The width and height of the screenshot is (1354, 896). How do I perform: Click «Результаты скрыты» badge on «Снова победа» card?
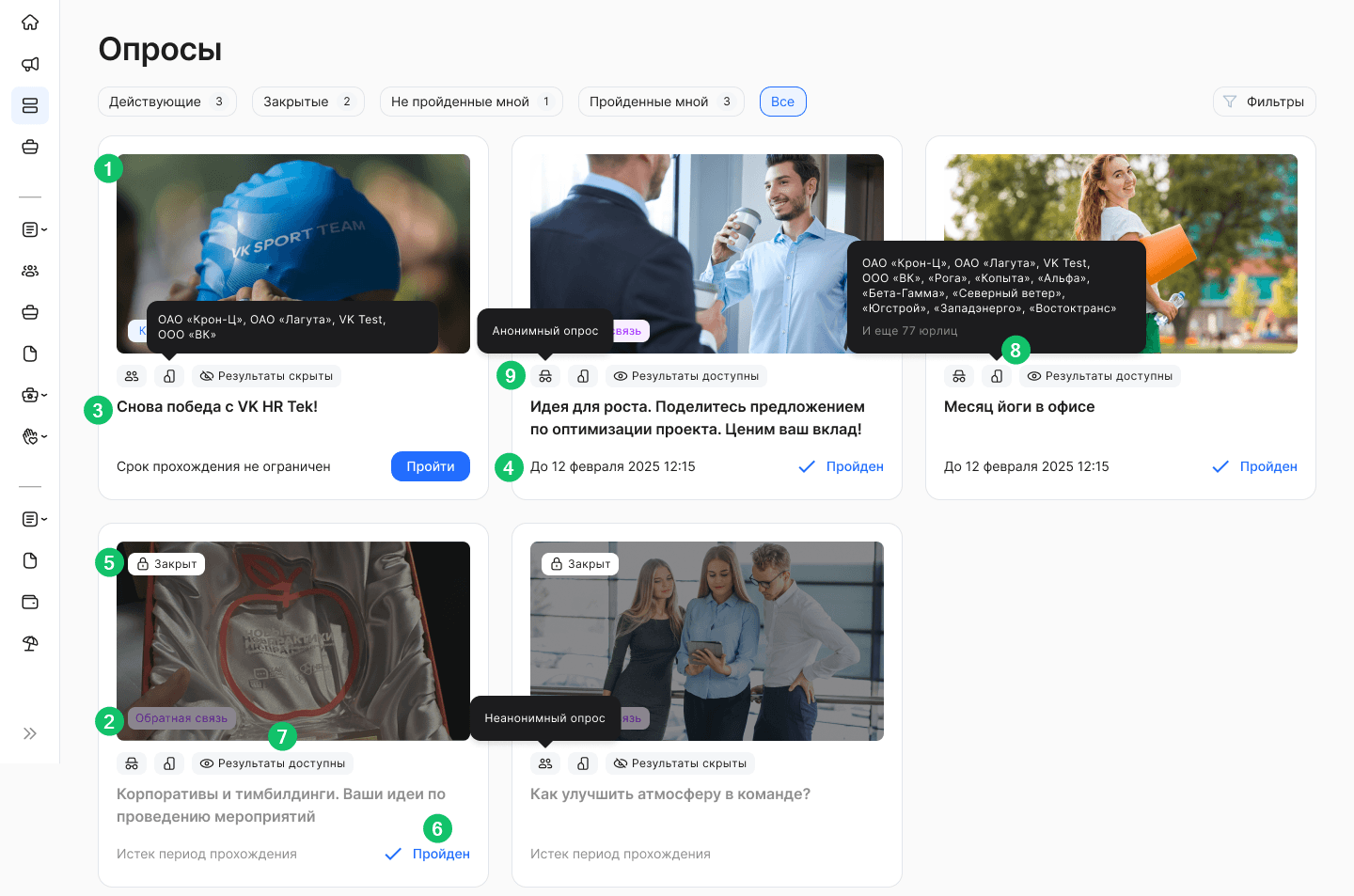(x=267, y=376)
